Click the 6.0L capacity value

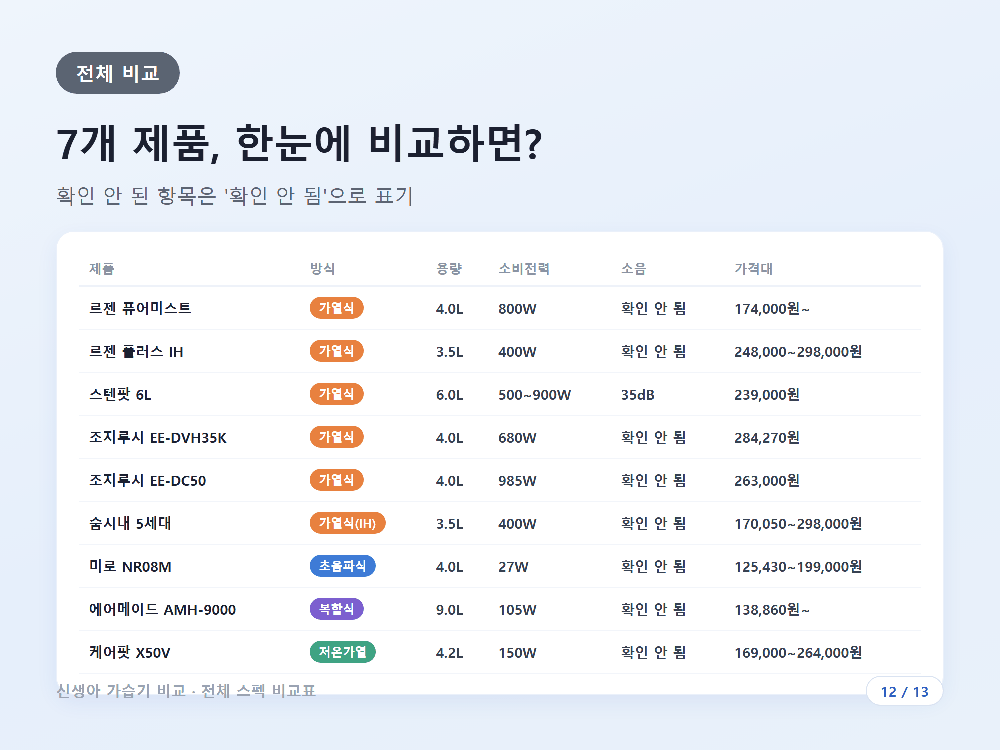450,395
